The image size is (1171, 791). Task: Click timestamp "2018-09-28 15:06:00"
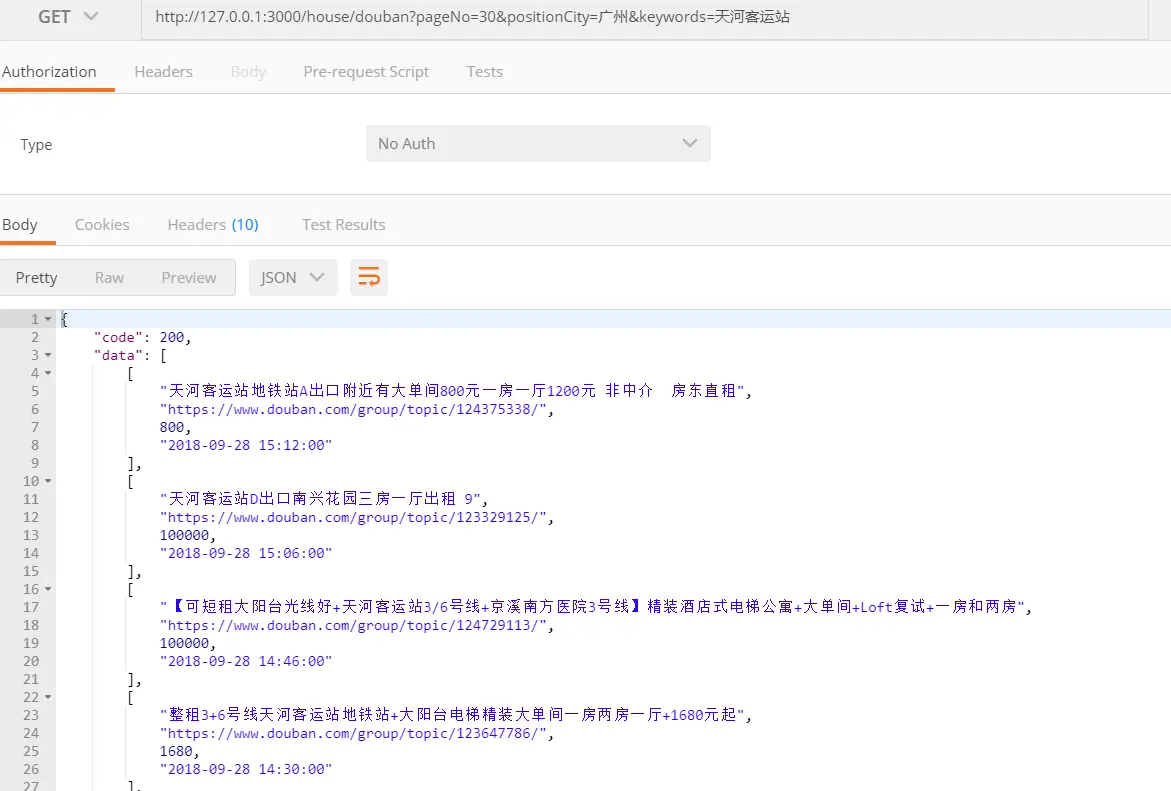246,553
